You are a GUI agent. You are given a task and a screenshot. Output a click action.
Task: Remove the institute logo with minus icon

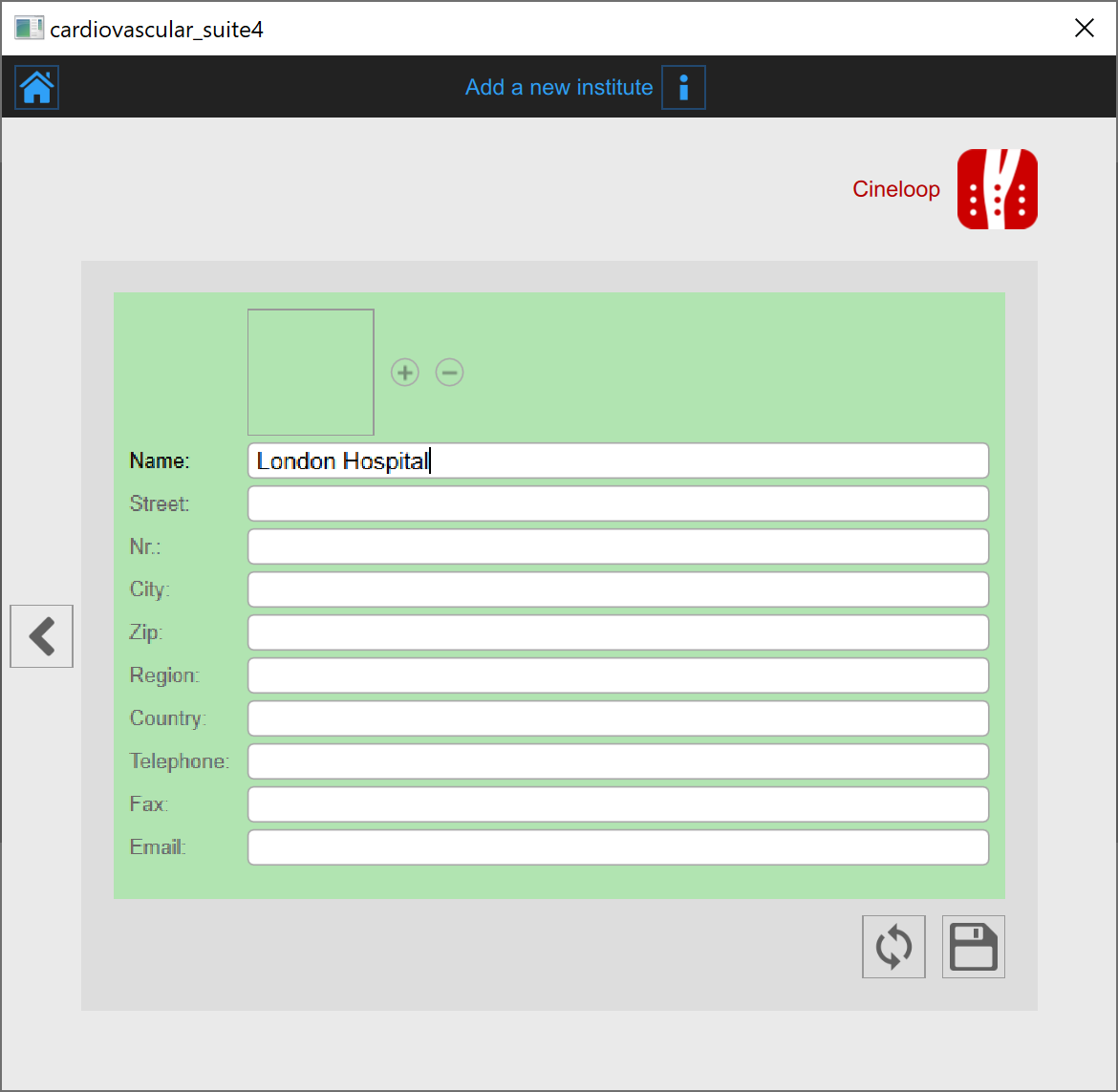click(x=449, y=373)
